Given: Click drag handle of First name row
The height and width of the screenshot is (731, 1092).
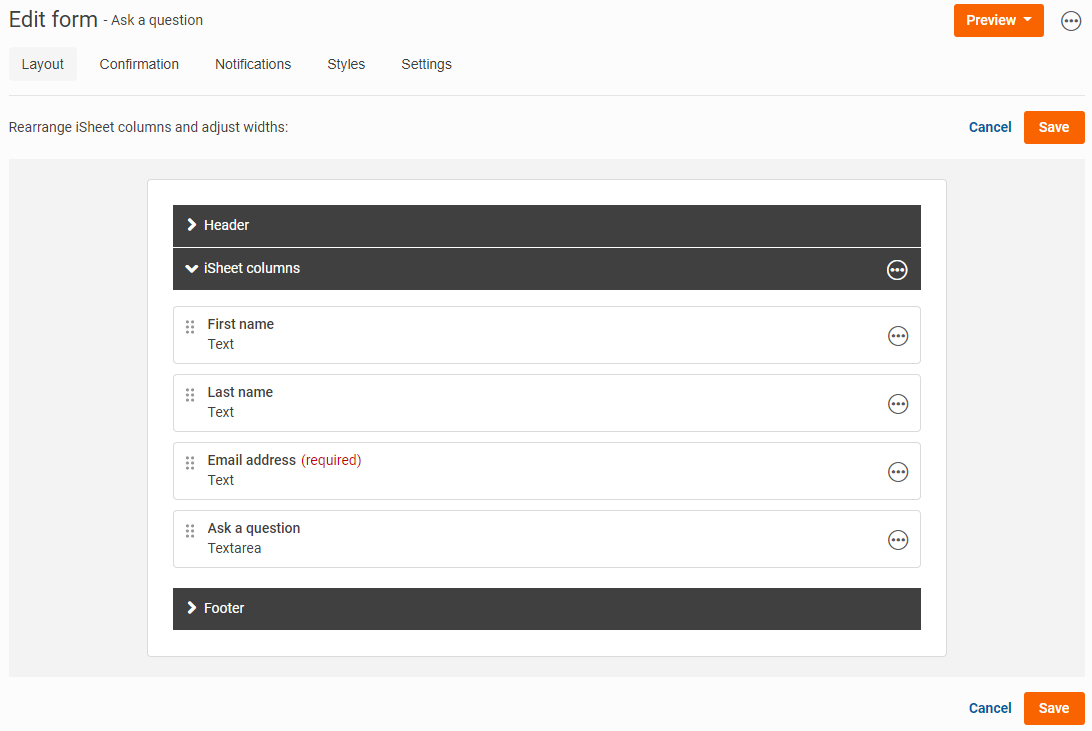Looking at the screenshot, I should (190, 327).
